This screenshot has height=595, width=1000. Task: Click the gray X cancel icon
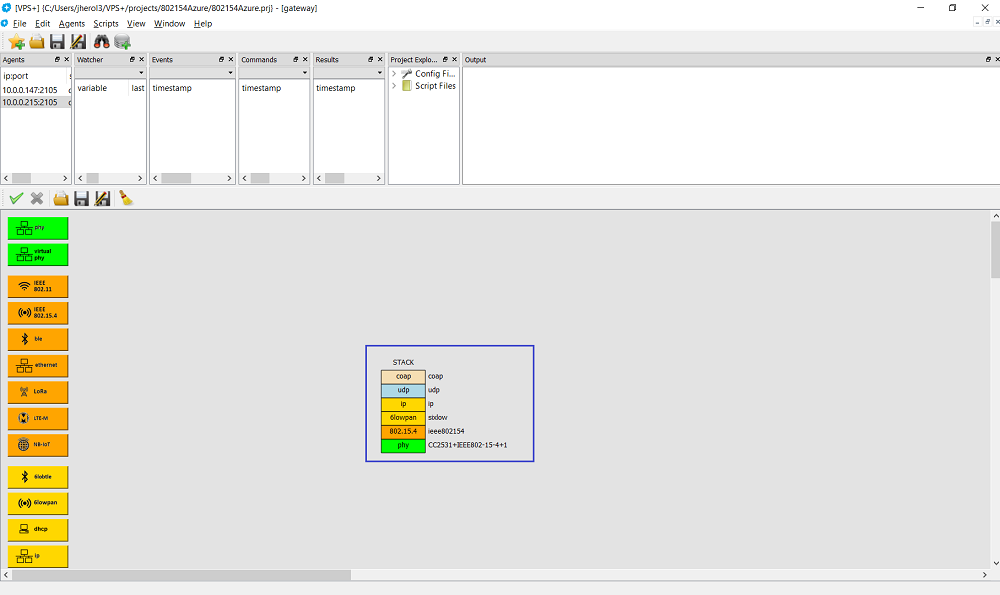(37, 198)
